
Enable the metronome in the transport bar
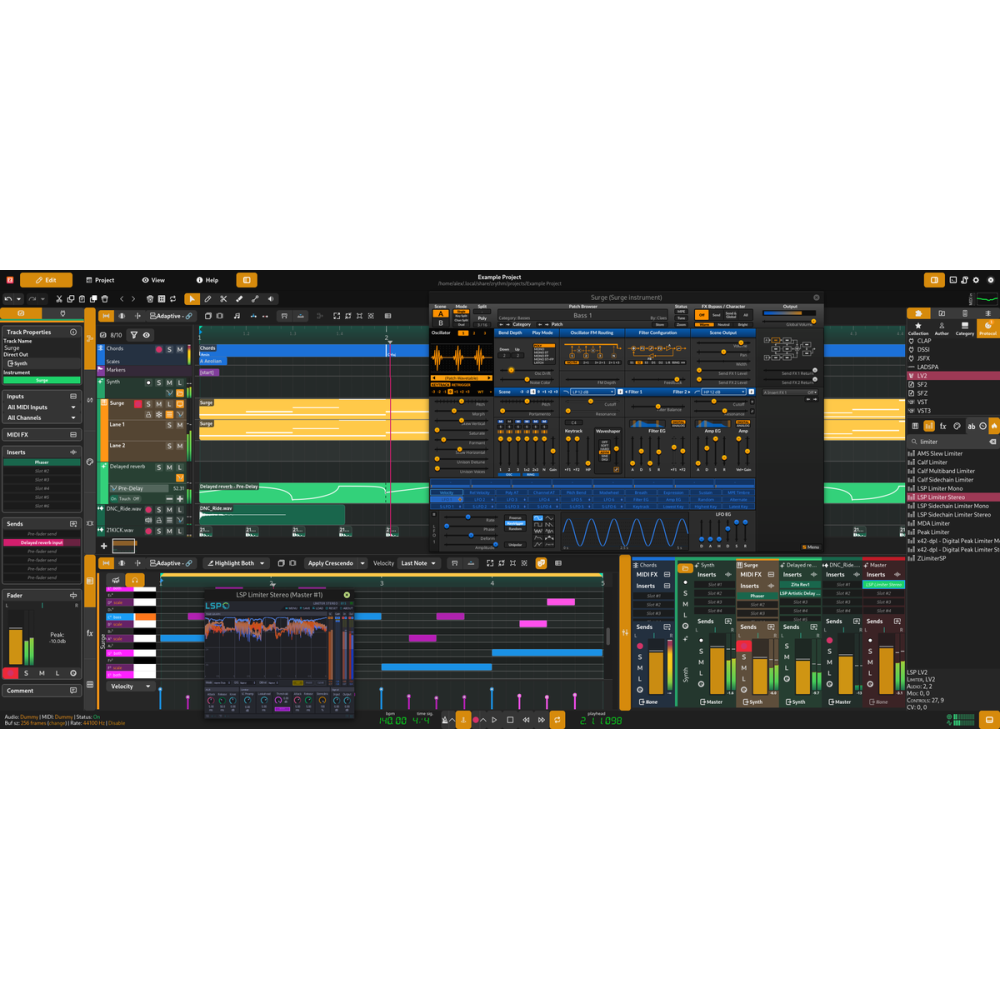[445, 719]
